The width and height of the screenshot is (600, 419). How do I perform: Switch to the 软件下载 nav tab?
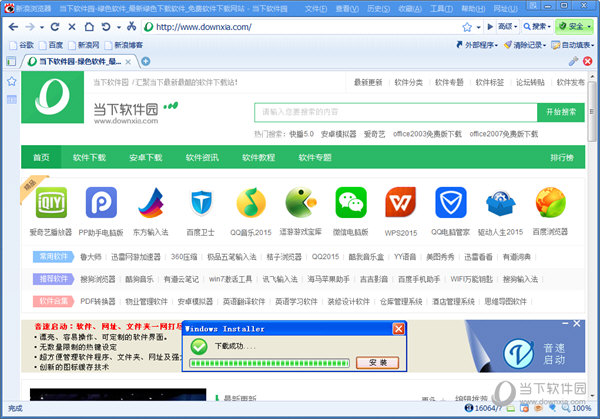(x=89, y=157)
